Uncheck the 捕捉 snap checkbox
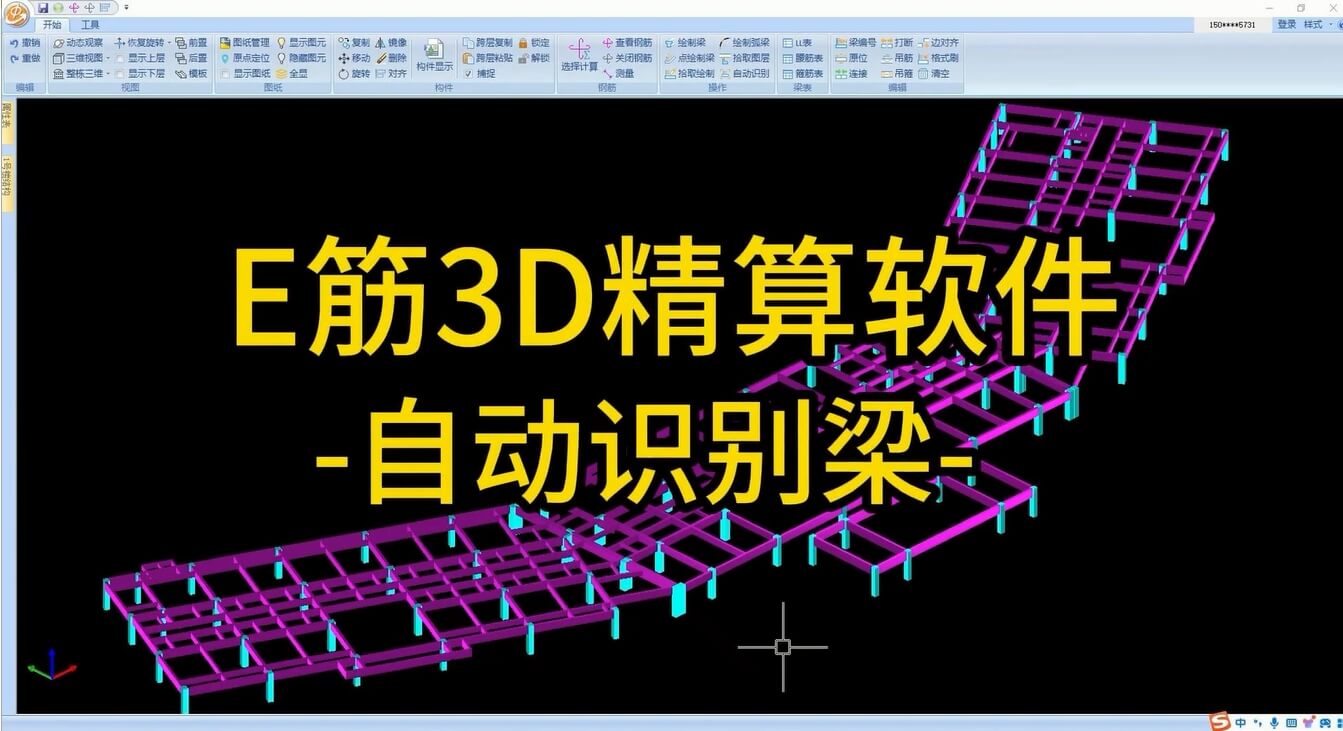1343x731 pixels. [x=468, y=73]
